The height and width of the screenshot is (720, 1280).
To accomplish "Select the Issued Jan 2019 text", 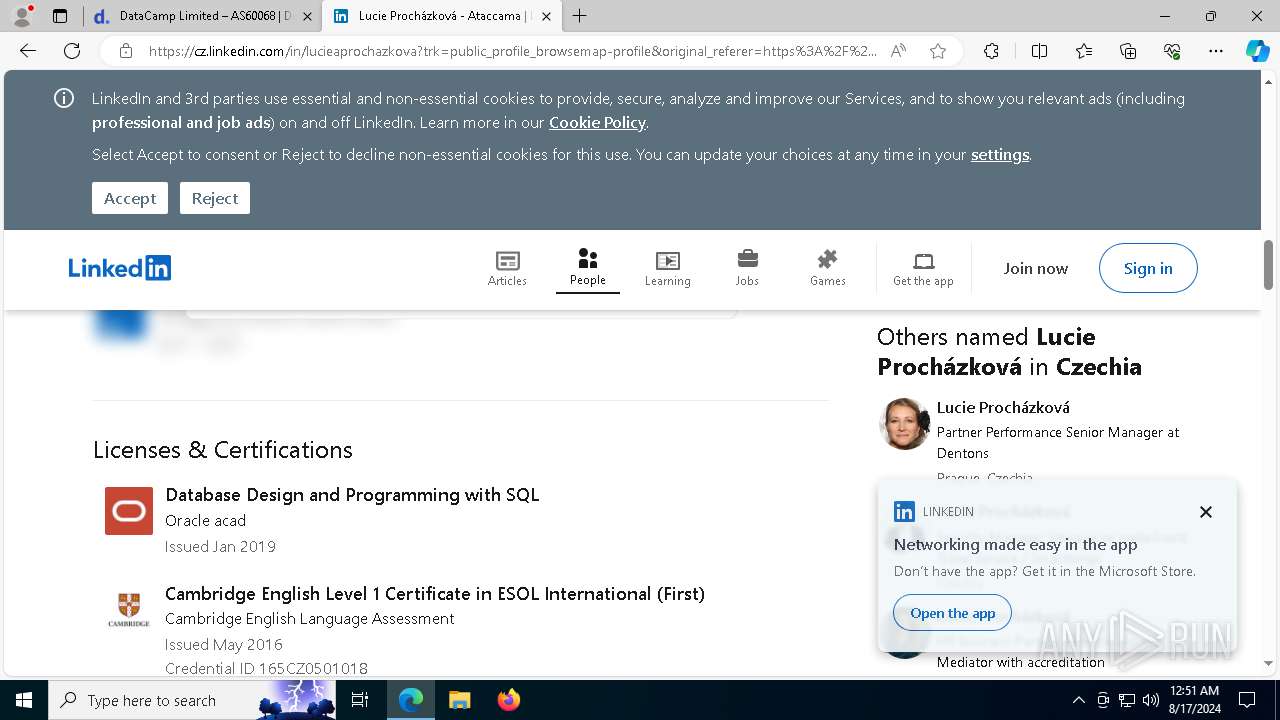I will [x=220, y=547].
